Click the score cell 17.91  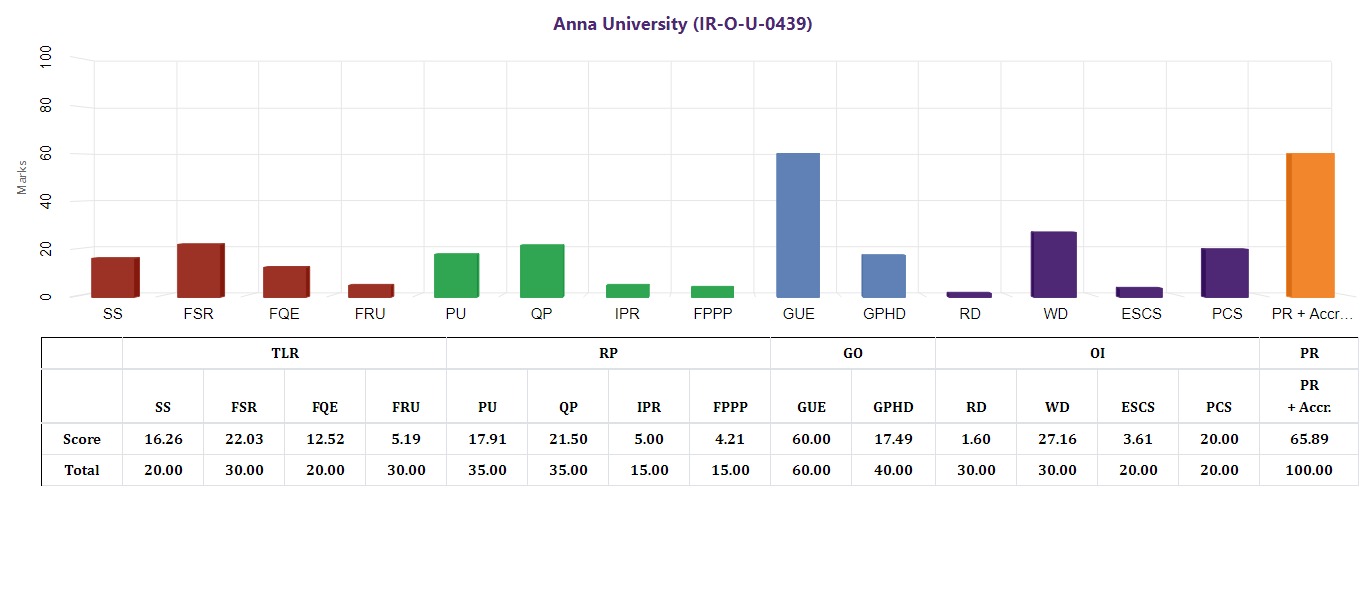point(487,439)
